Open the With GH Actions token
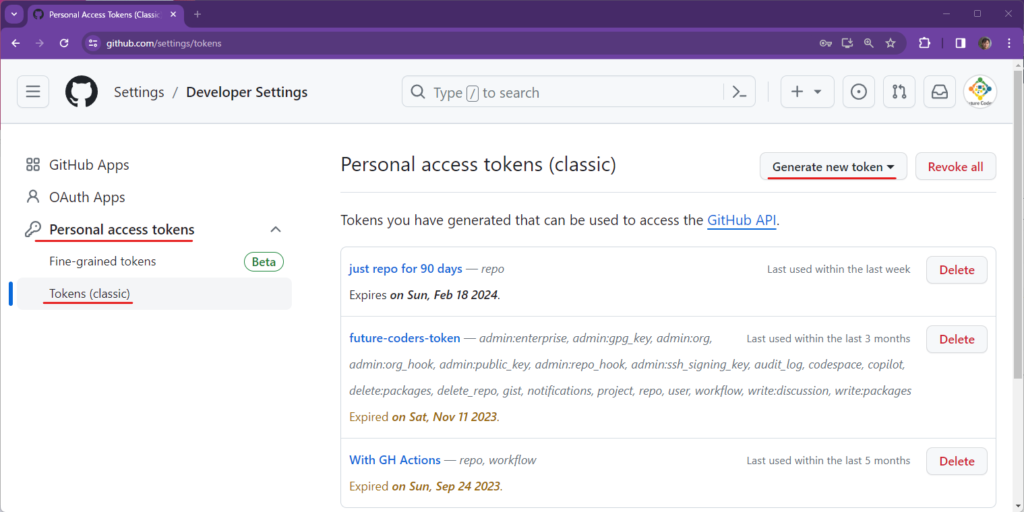Screen dimensions: 1024x512 pyautogui.click(x=395, y=460)
